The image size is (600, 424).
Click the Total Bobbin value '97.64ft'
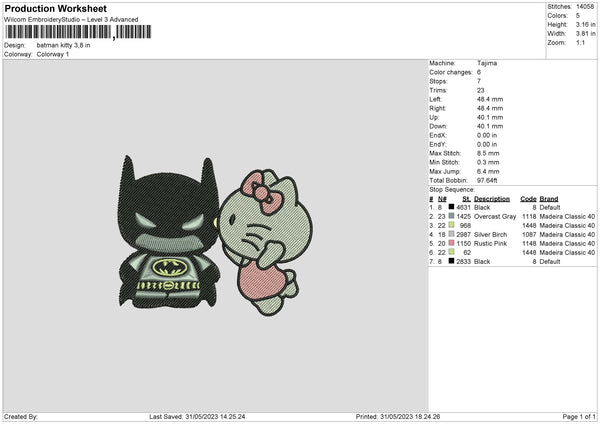pyautogui.click(x=487, y=180)
